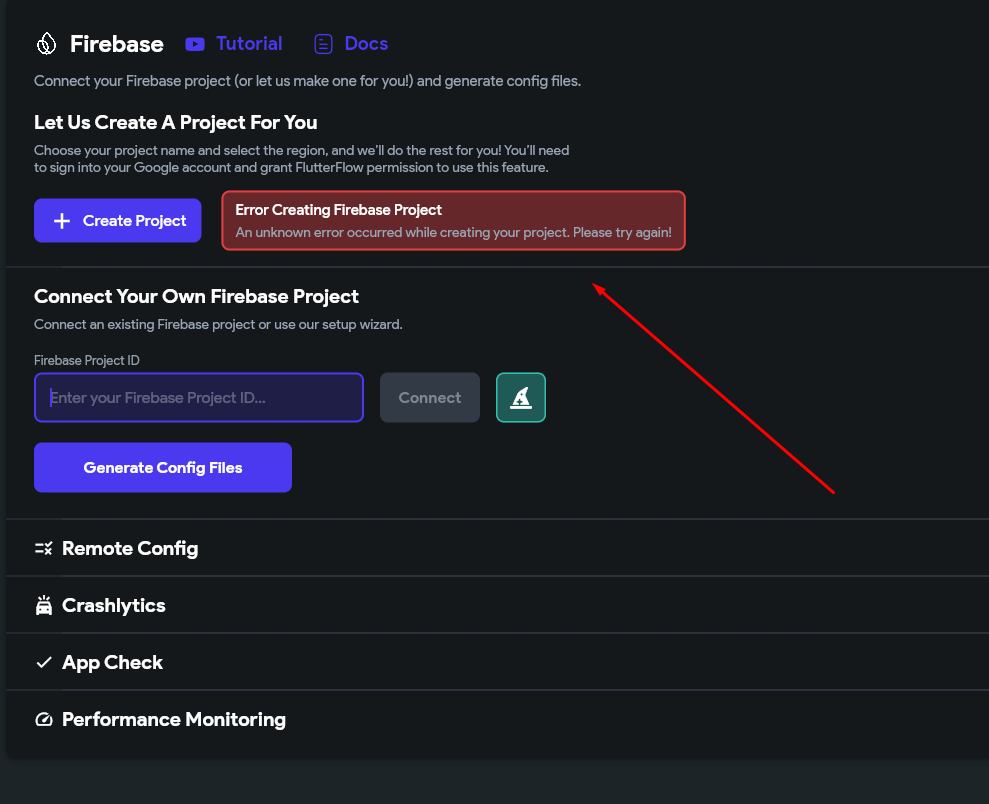Click the Remote Config list icon

[x=44, y=548]
